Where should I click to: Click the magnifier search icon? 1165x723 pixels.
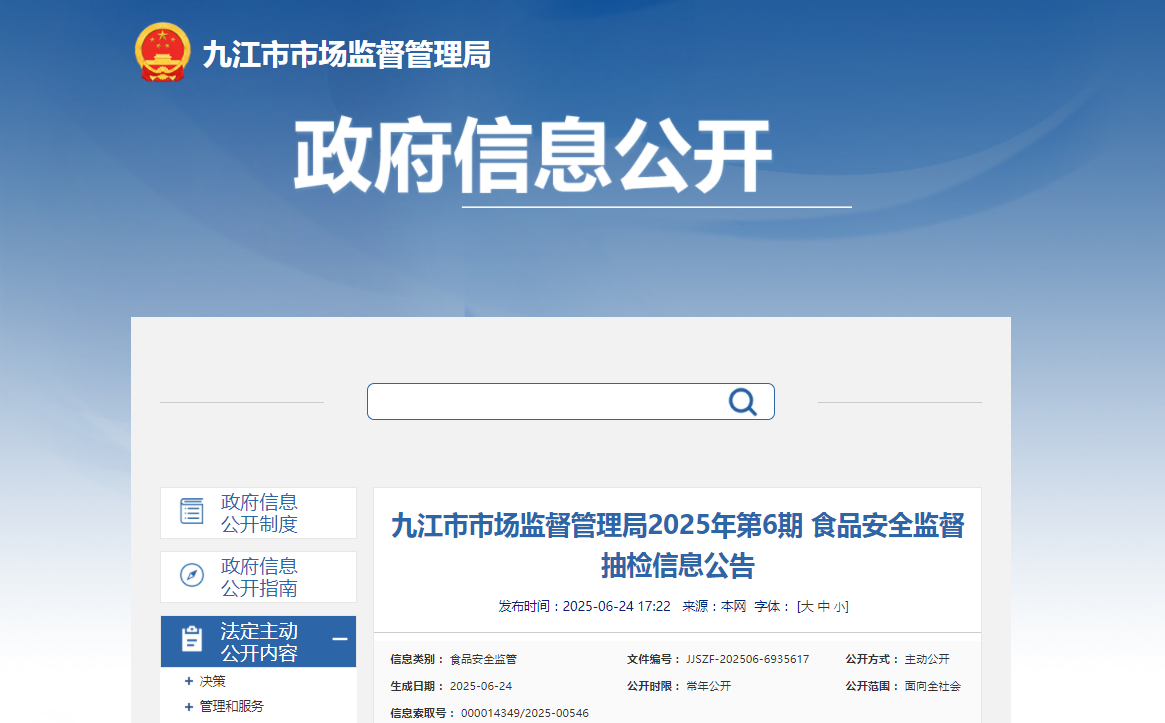pos(742,402)
